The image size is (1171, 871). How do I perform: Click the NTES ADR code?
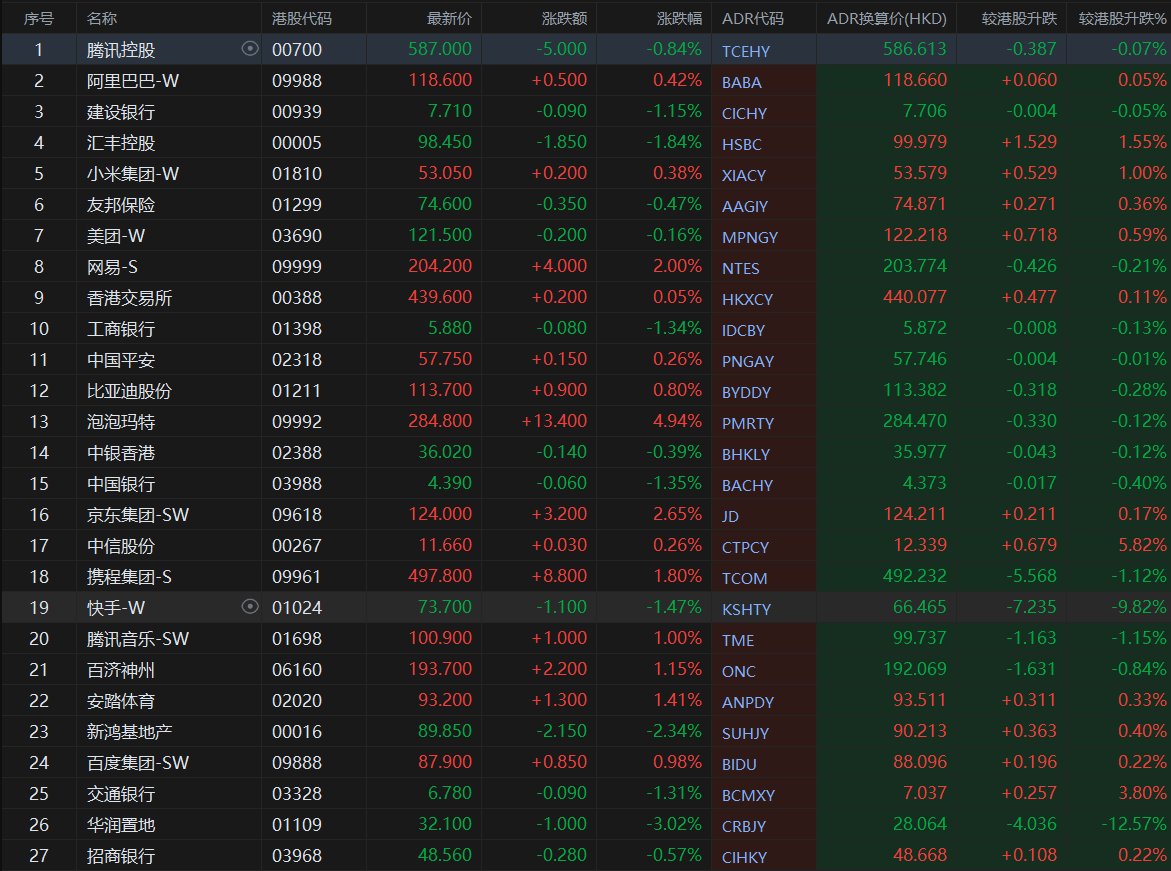pos(741,268)
